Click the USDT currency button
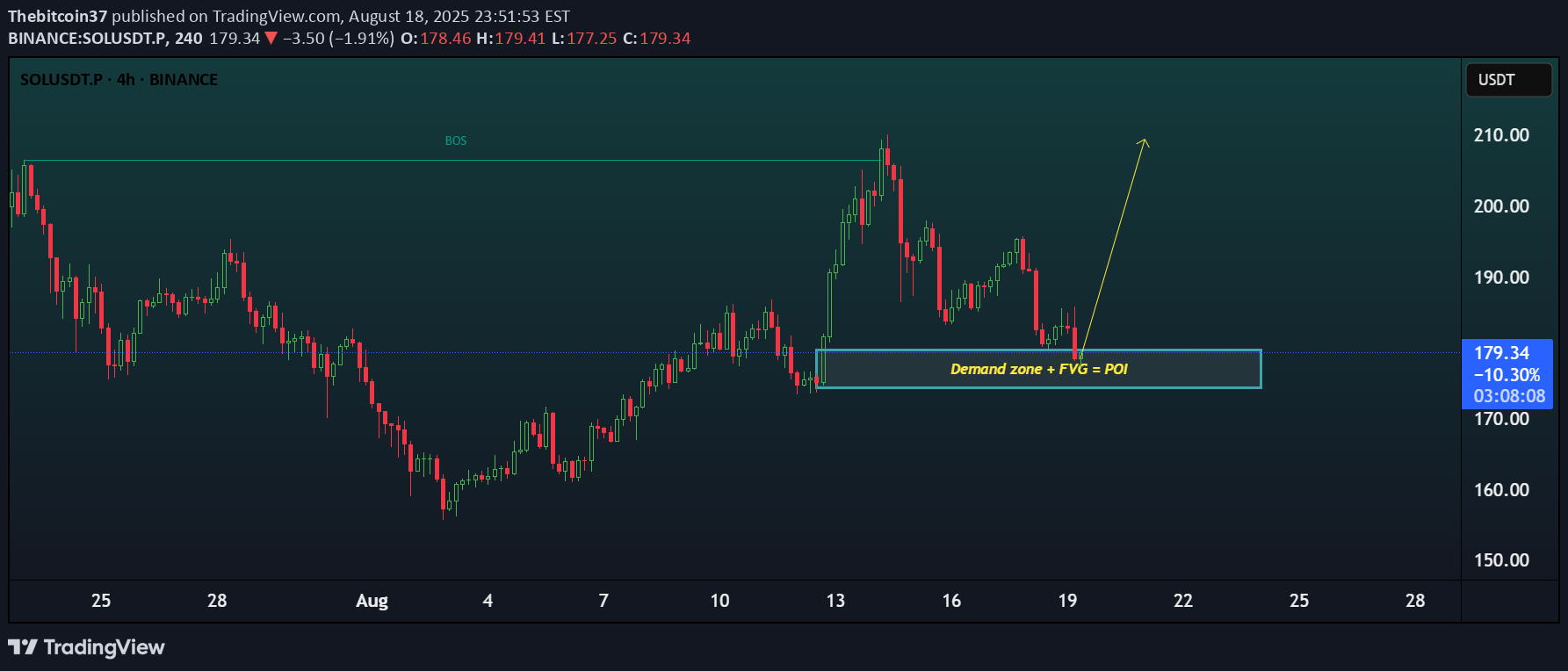Screen dimensions: 1568x671 pos(1508,80)
